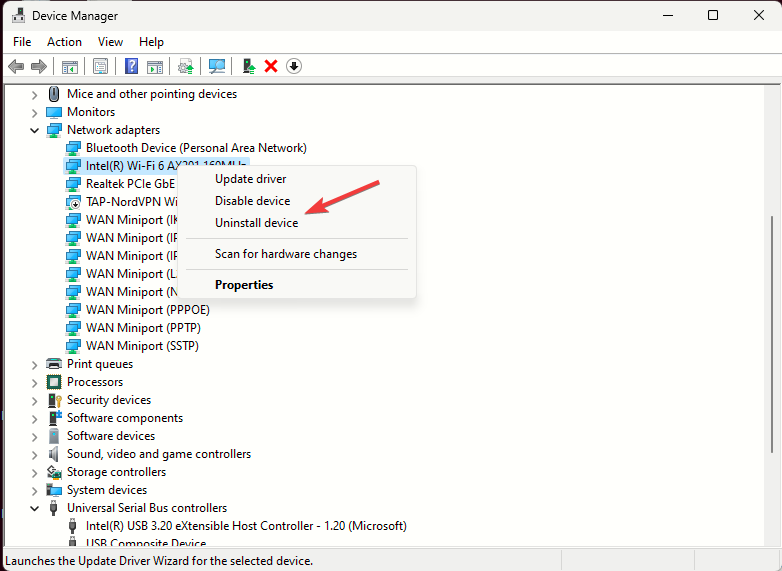Image resolution: width=782 pixels, height=571 pixels.
Task: Click the Properties sheet toolbar icon
Action: click(100, 66)
